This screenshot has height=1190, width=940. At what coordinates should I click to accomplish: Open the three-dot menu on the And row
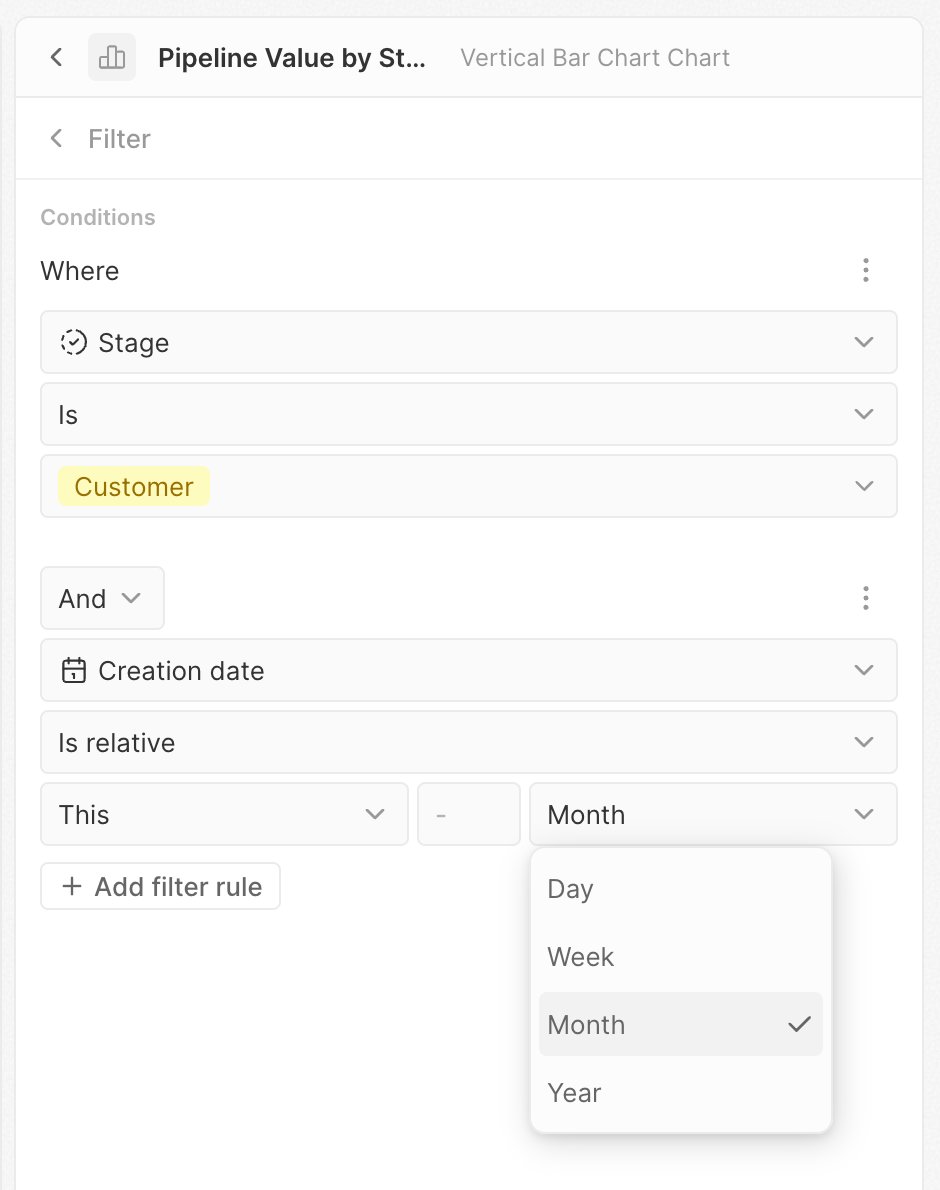click(x=866, y=598)
